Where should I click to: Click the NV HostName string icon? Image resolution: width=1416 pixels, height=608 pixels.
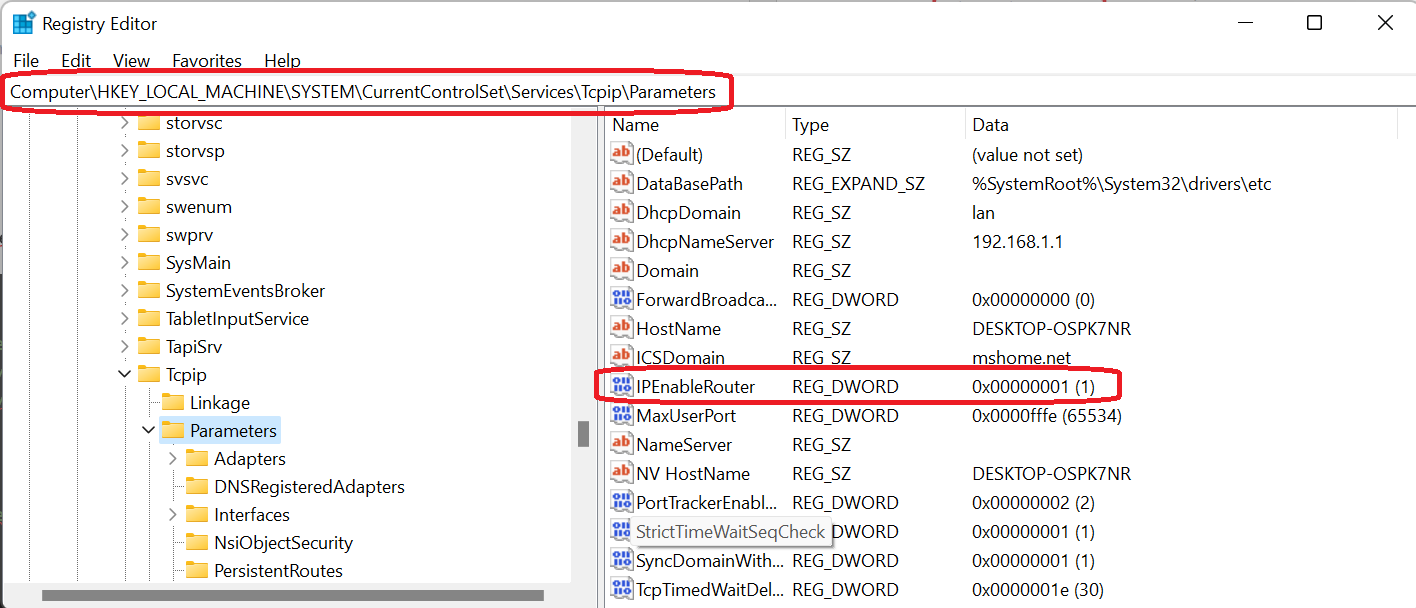622,474
